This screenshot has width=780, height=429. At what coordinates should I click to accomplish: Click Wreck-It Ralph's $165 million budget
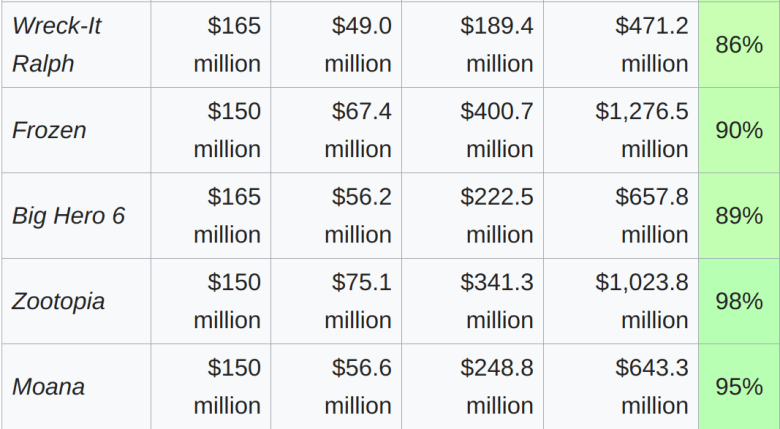click(x=227, y=44)
